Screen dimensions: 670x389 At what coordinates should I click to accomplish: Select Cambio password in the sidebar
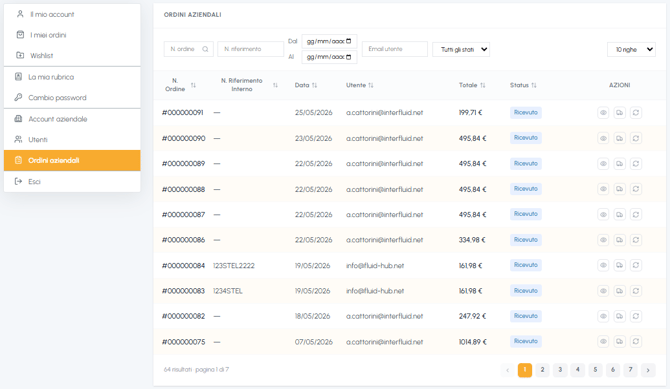point(72,97)
